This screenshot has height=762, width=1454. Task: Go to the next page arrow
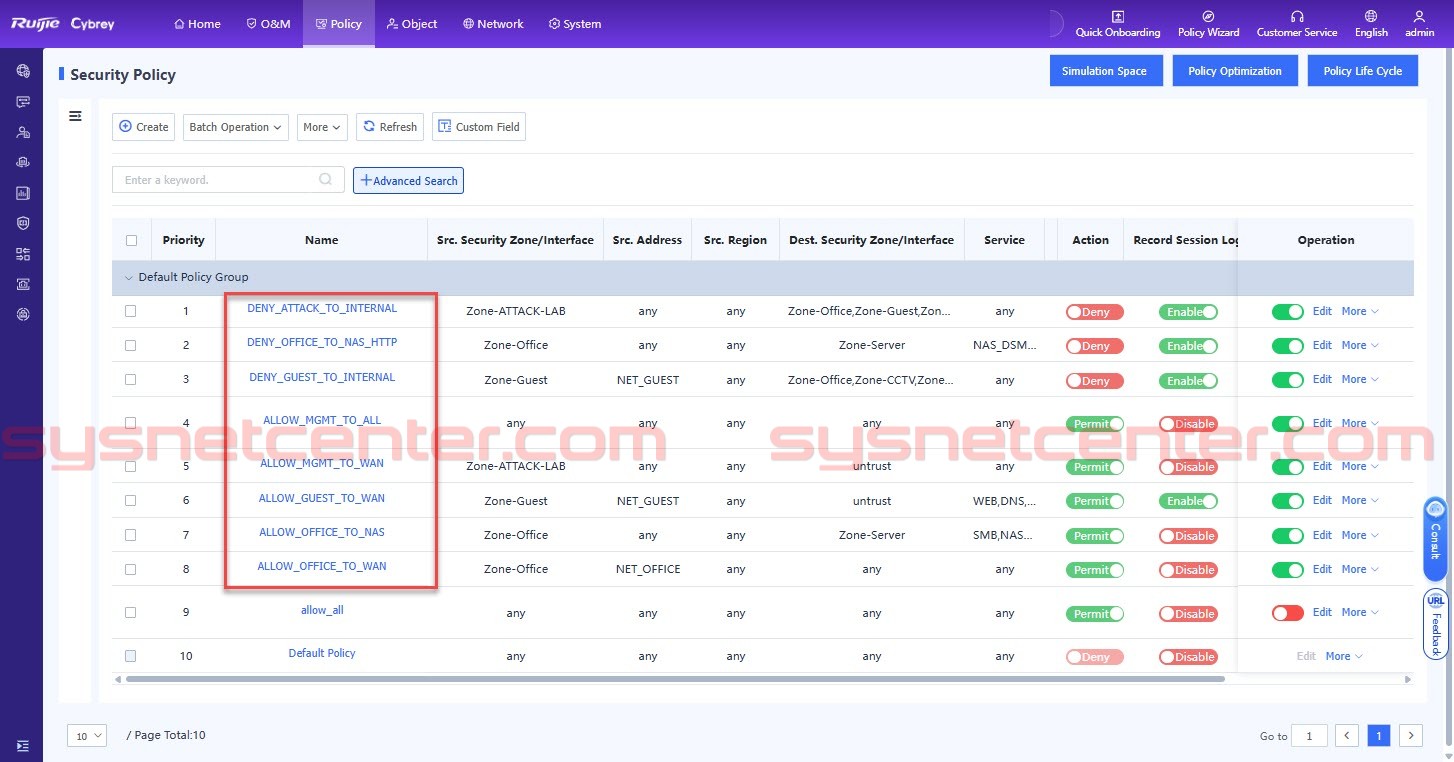[1411, 736]
